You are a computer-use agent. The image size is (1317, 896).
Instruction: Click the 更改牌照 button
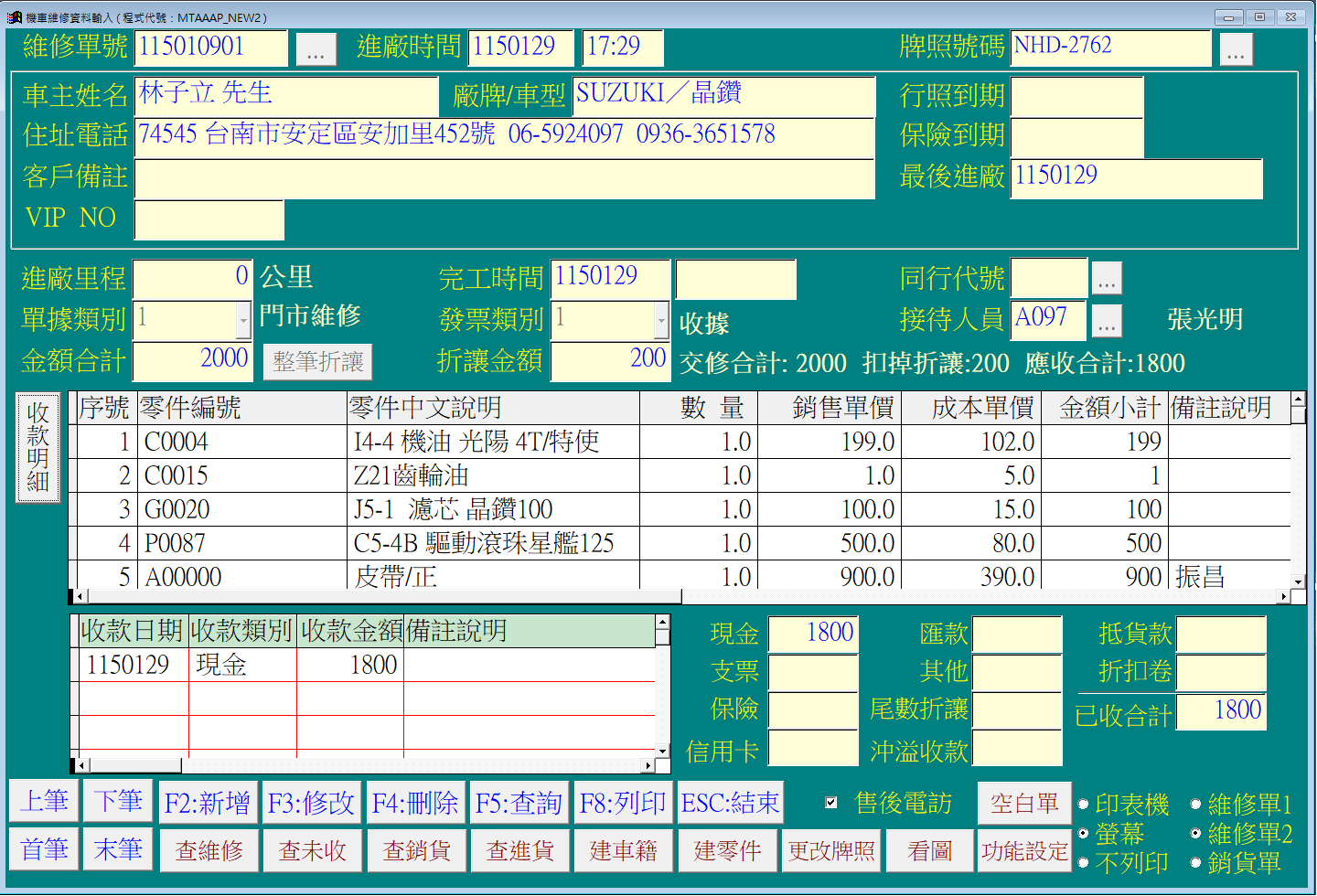click(831, 851)
